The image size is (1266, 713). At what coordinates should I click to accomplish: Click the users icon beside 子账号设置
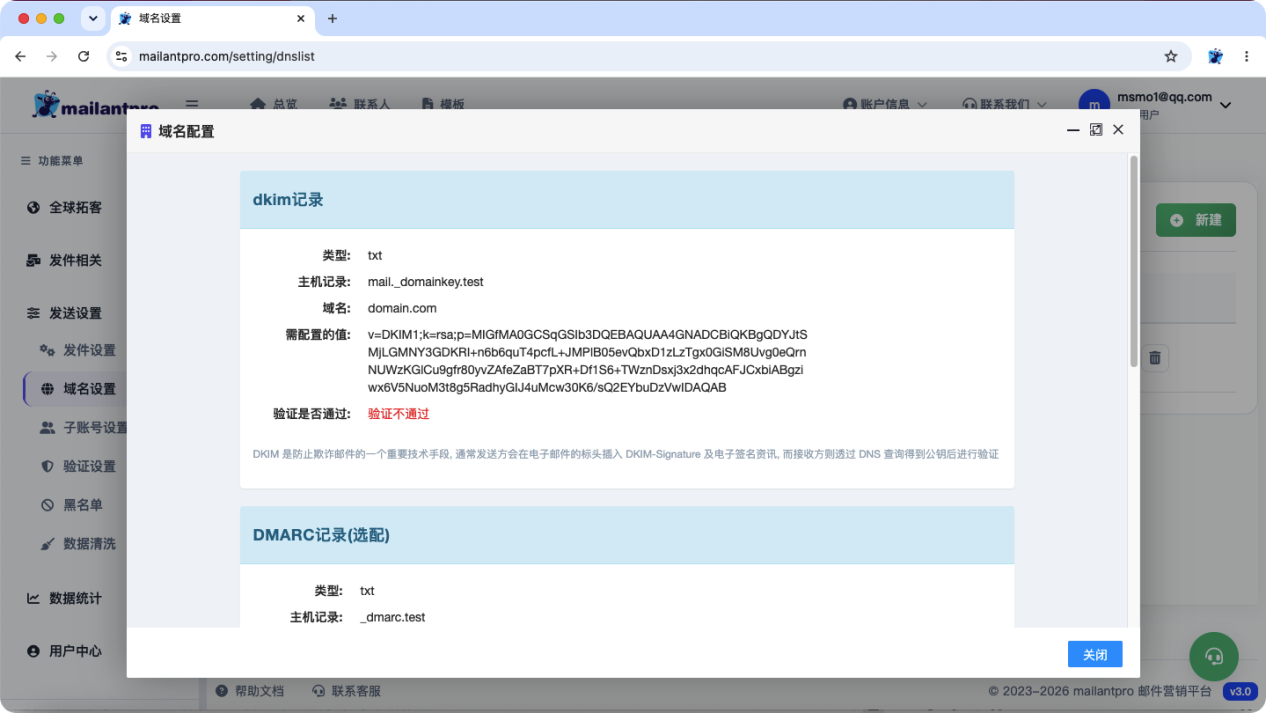tap(47, 428)
